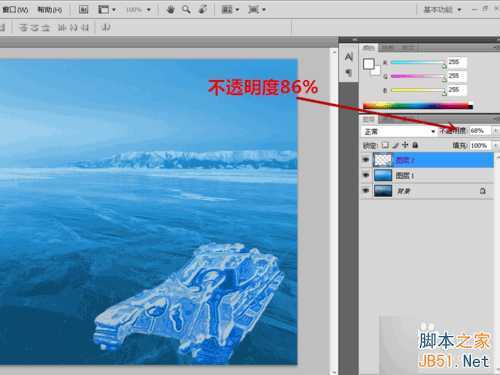Click the lock icon on 背景 layer
The width and height of the screenshot is (500, 375).
tap(483, 191)
